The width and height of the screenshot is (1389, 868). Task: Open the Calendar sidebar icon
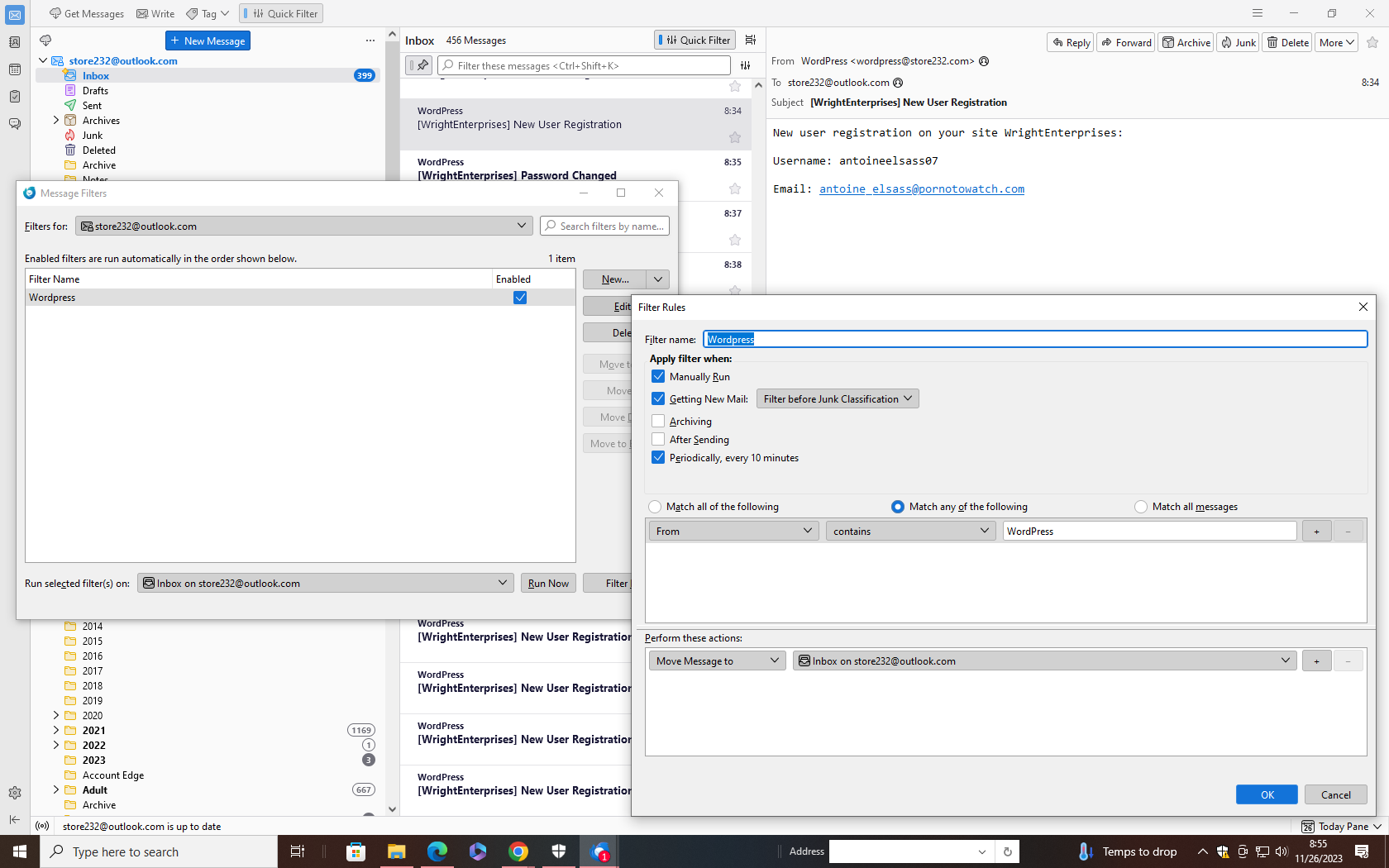(15, 69)
